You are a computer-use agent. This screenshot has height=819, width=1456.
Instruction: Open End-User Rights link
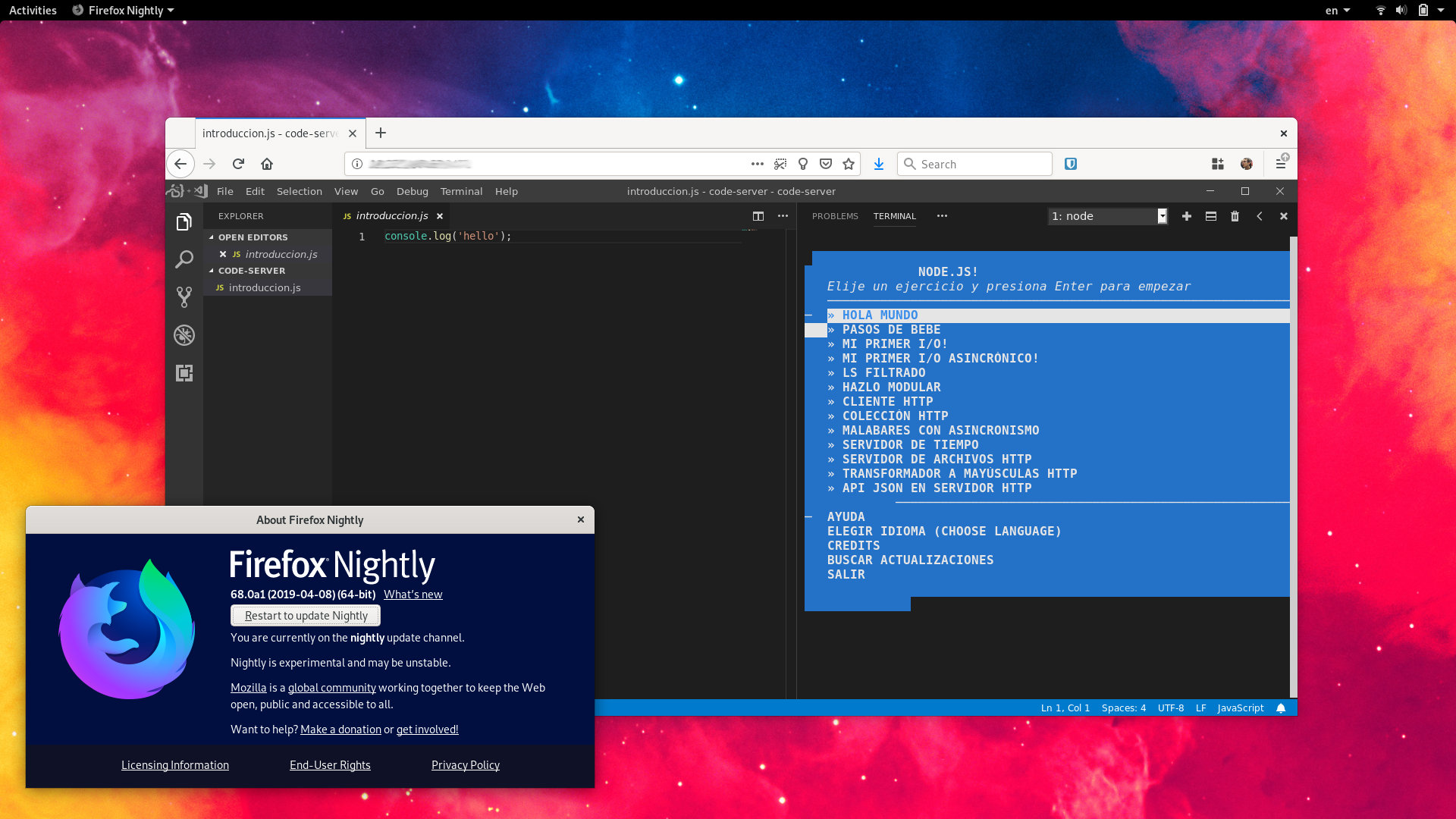point(330,765)
